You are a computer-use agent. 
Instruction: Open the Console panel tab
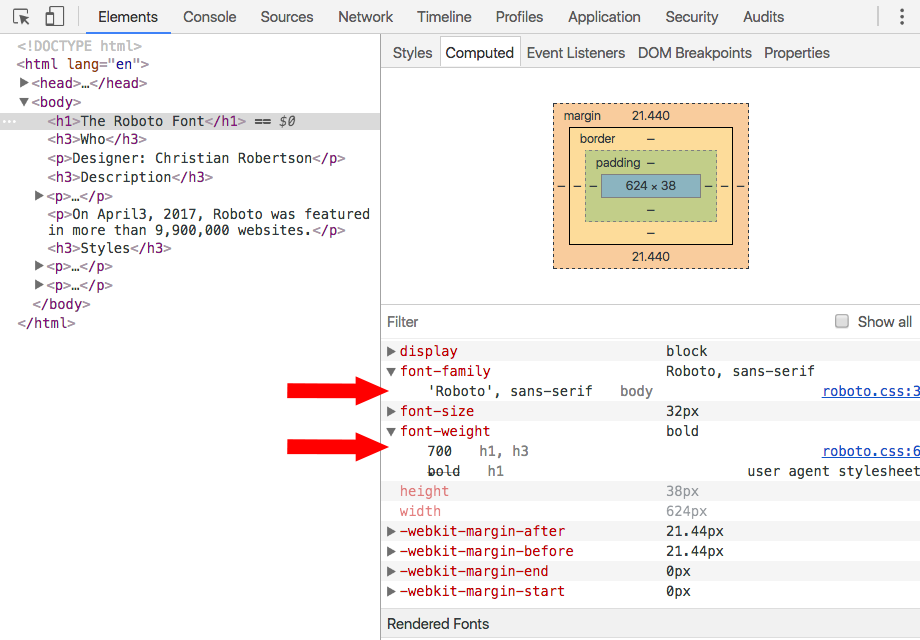tap(209, 17)
